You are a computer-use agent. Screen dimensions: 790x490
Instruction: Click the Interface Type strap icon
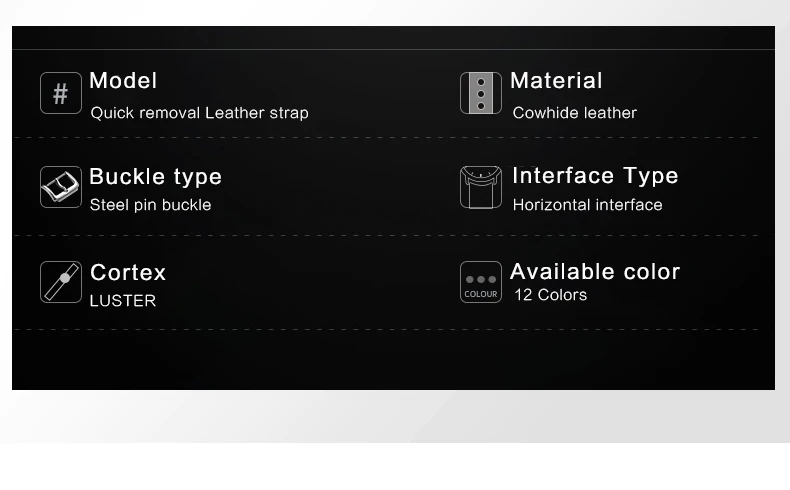click(481, 187)
